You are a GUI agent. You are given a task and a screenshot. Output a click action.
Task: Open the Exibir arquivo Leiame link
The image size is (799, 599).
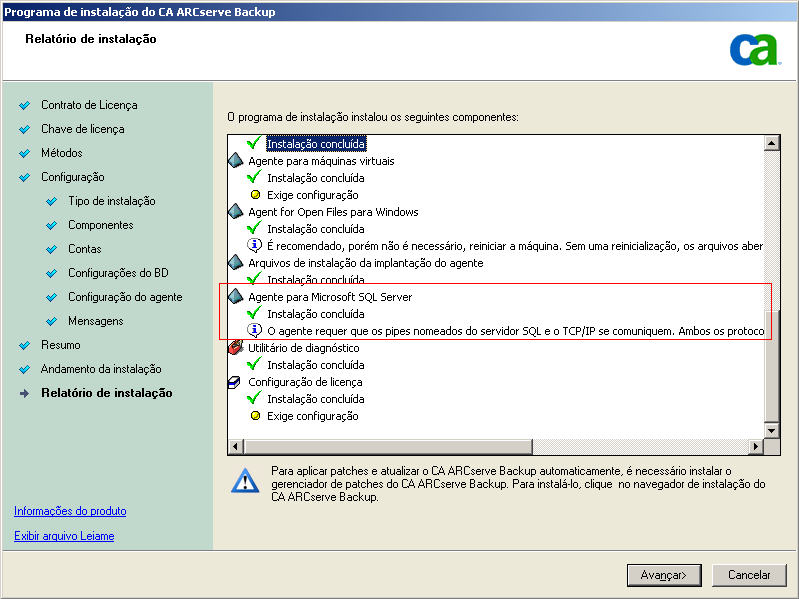tap(64, 536)
